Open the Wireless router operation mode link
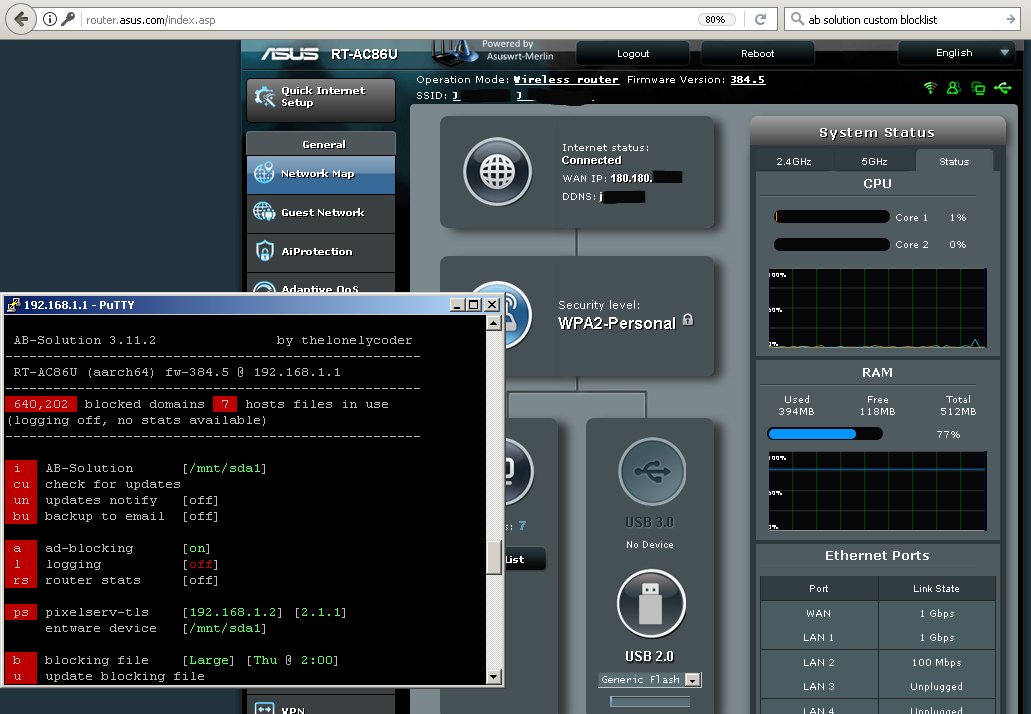 coord(566,80)
